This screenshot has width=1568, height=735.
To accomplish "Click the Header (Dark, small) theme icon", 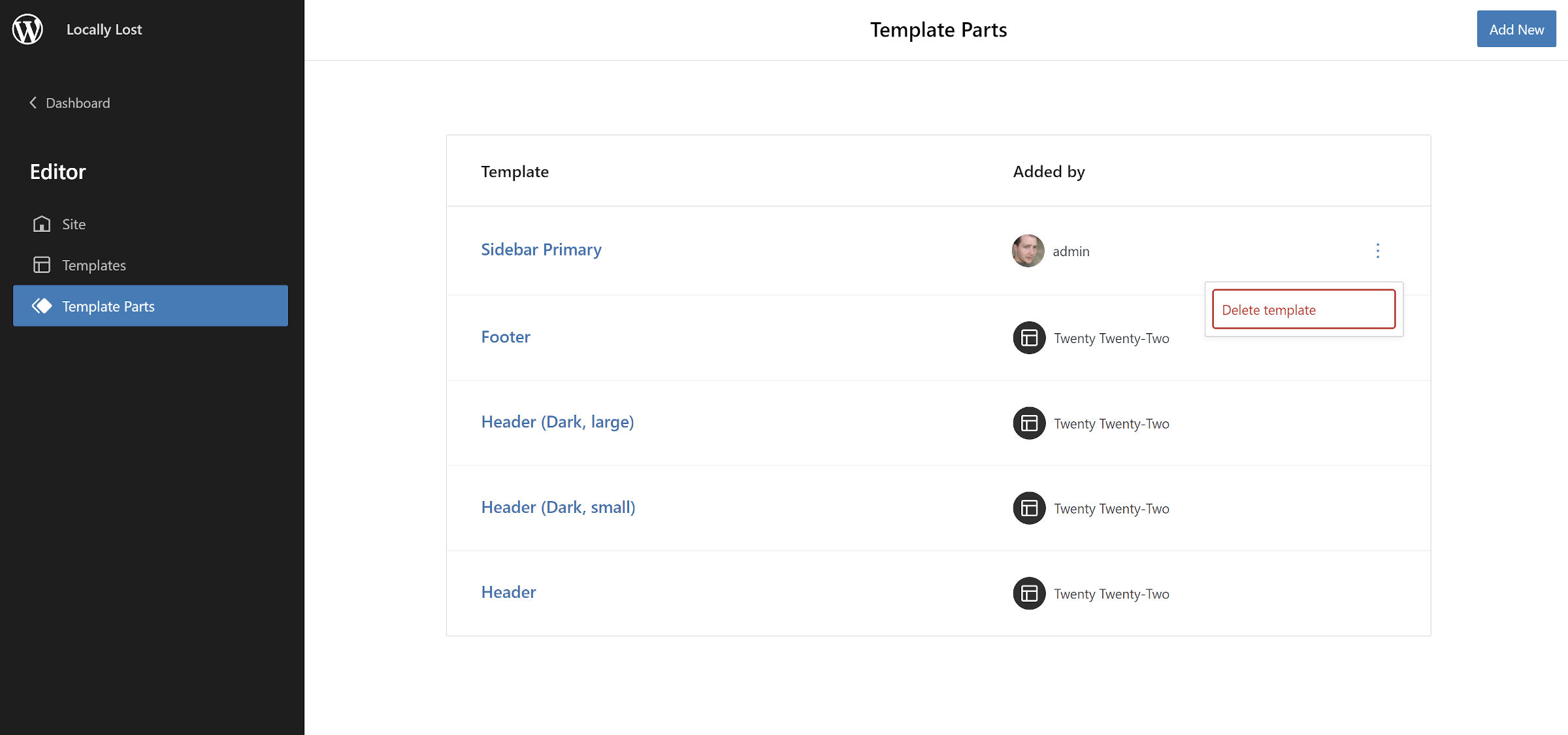I will 1029,508.
